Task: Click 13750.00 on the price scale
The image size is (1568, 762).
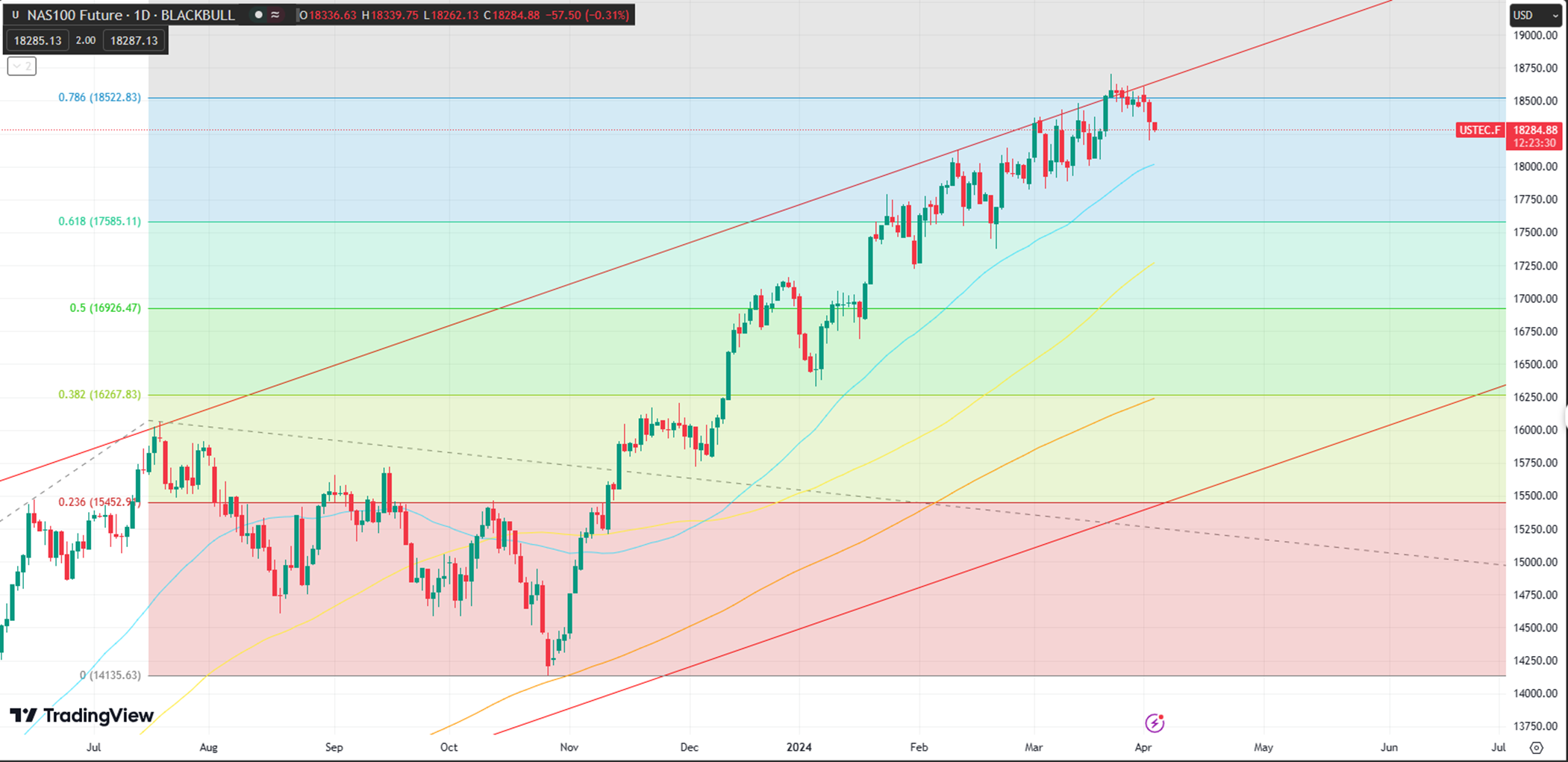Action: click(x=1535, y=726)
